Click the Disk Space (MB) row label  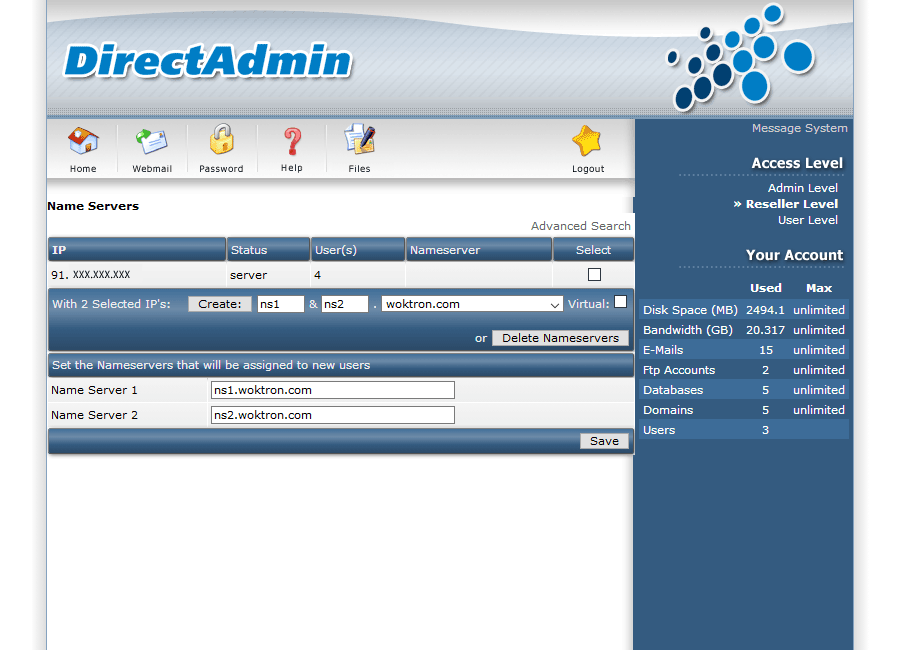(x=690, y=310)
